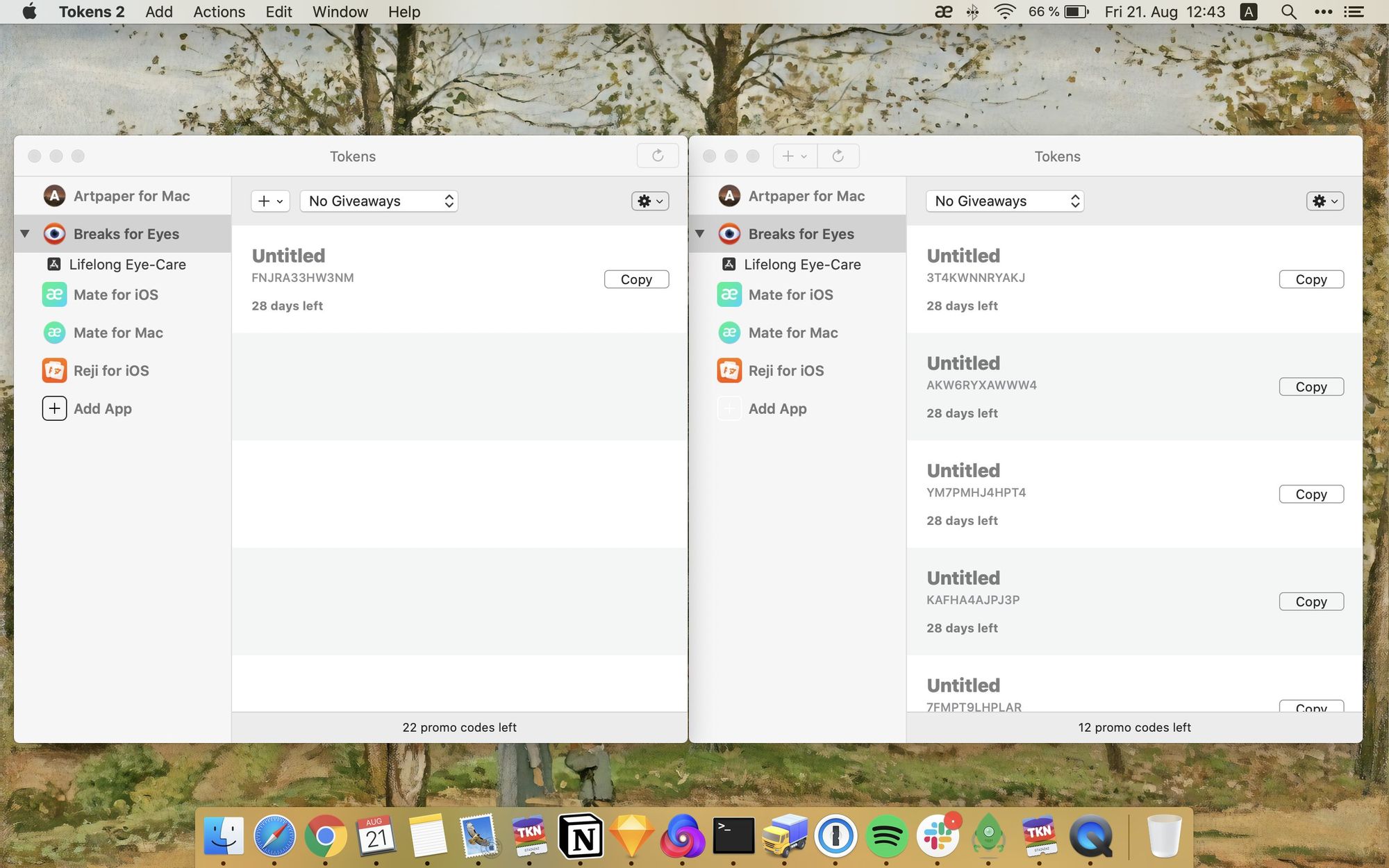Open plus dropdown in right window title bar
1389x868 pixels.
tap(795, 156)
